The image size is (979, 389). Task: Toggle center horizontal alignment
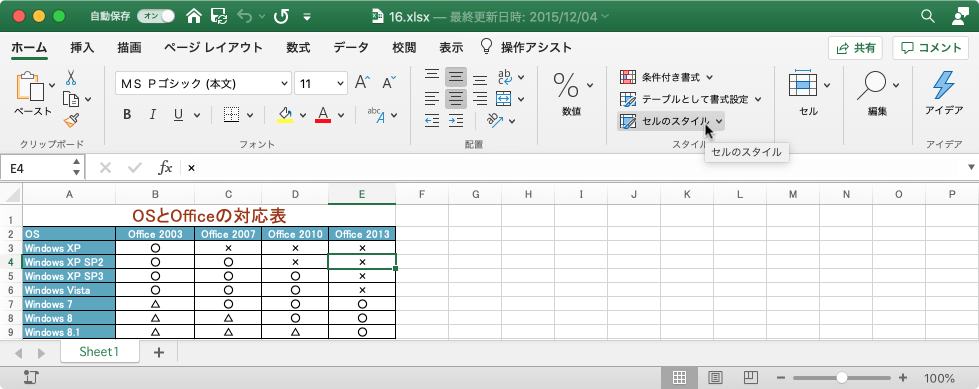click(456, 99)
